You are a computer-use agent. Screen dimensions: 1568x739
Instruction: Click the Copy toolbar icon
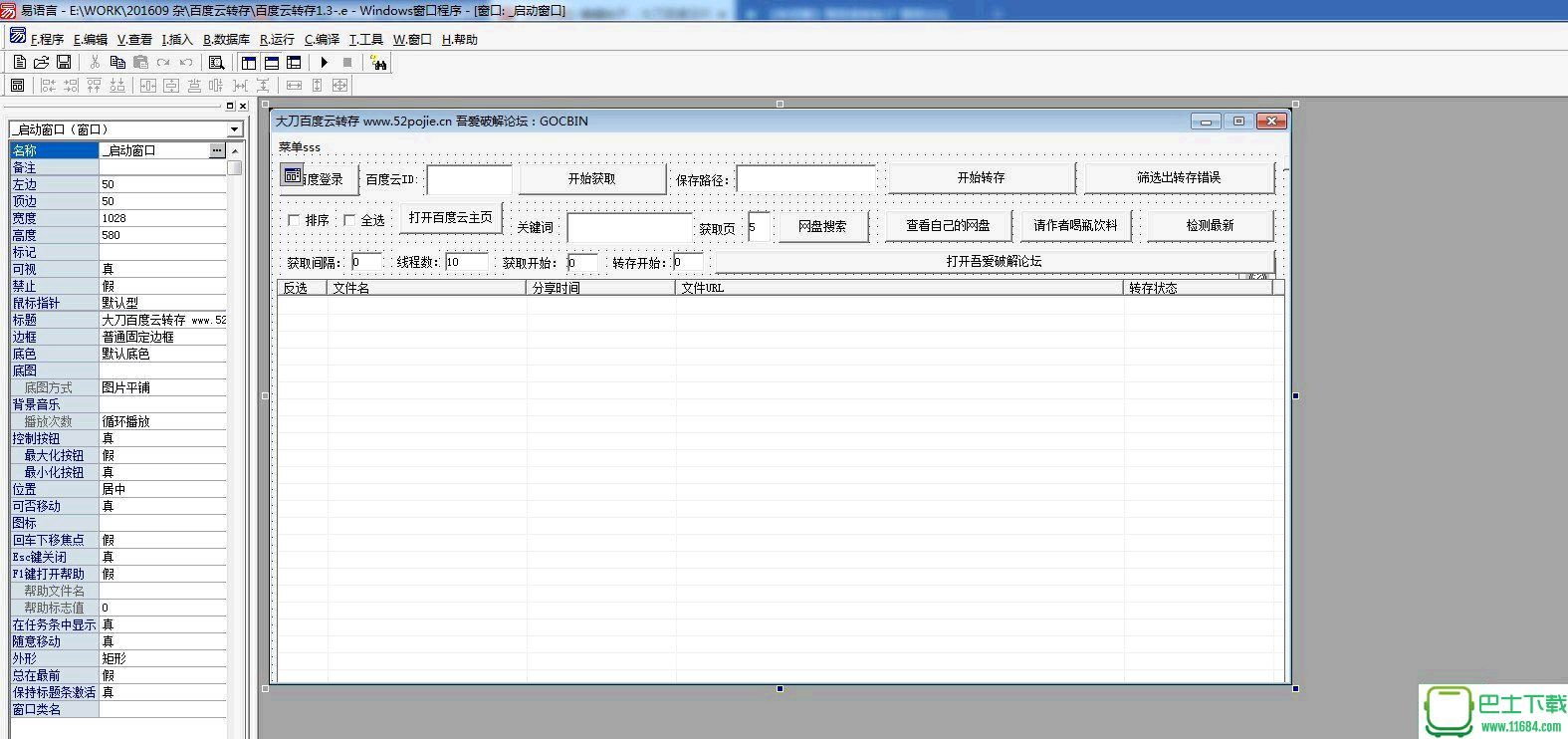click(117, 62)
